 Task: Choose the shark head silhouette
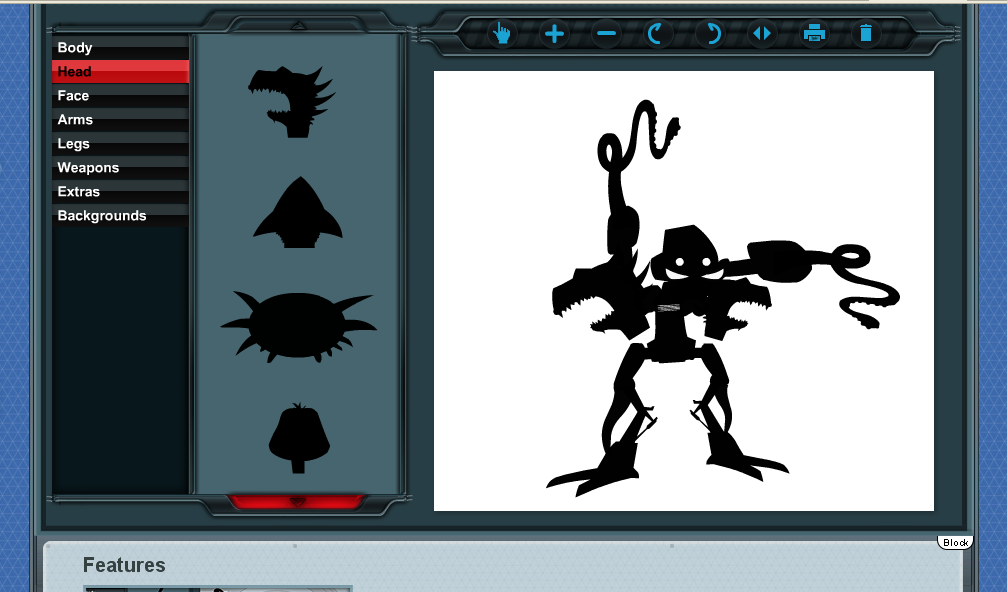point(298,213)
